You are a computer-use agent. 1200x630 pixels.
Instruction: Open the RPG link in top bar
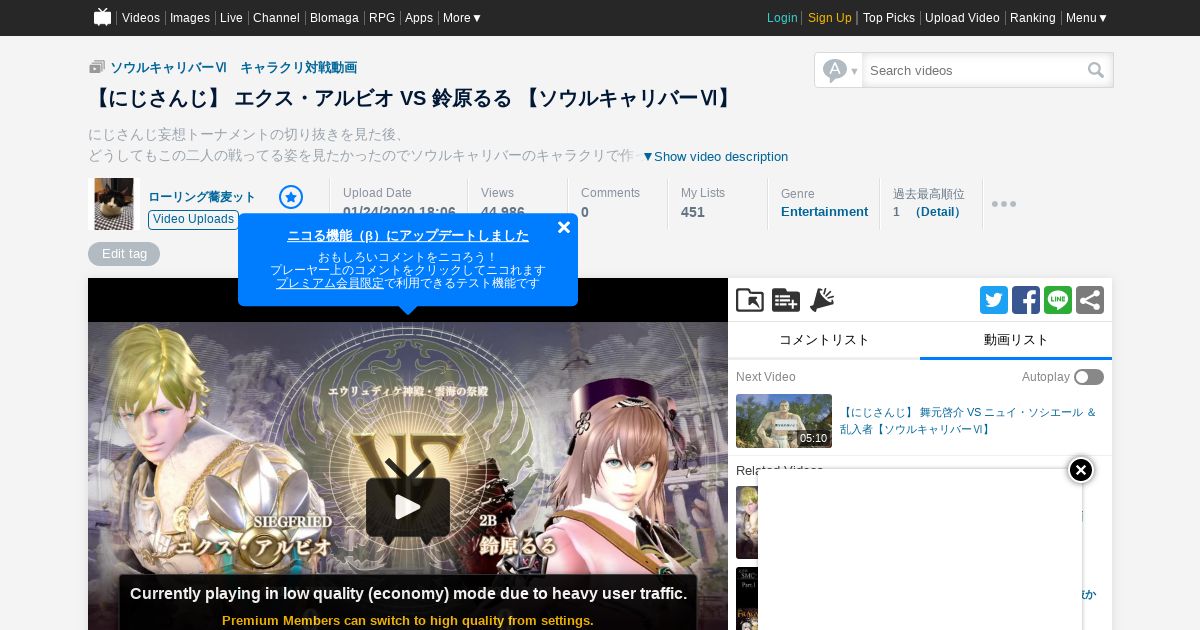pyautogui.click(x=382, y=18)
